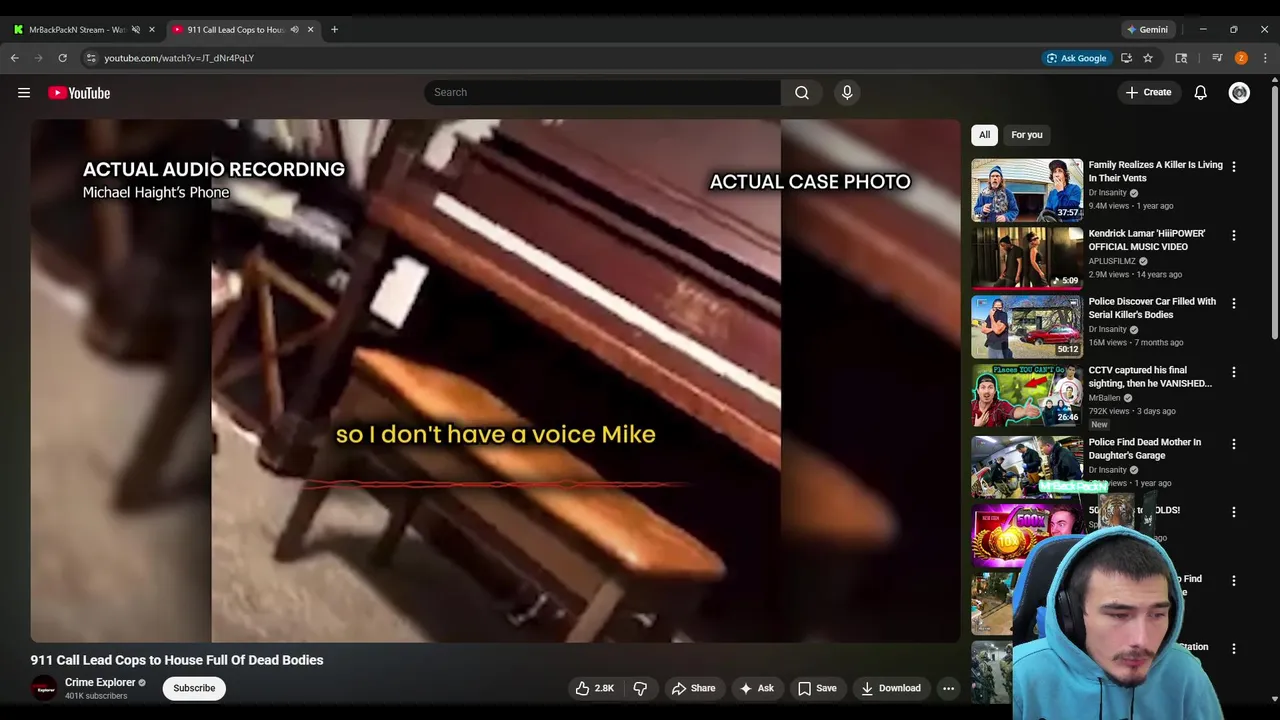Reload the current page
This screenshot has width=1280, height=720.
62,58
